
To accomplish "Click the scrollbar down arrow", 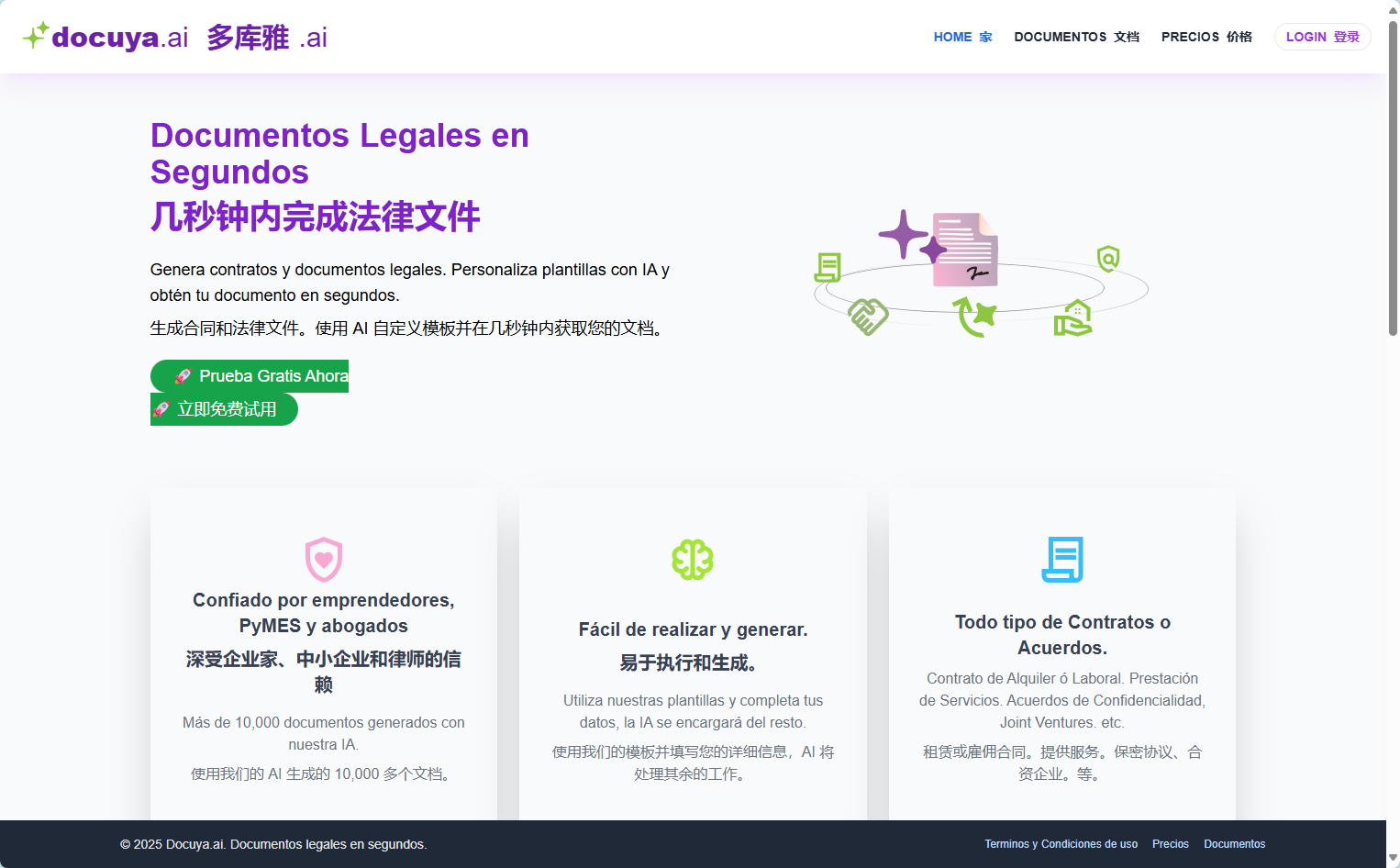I will (x=1393, y=859).
